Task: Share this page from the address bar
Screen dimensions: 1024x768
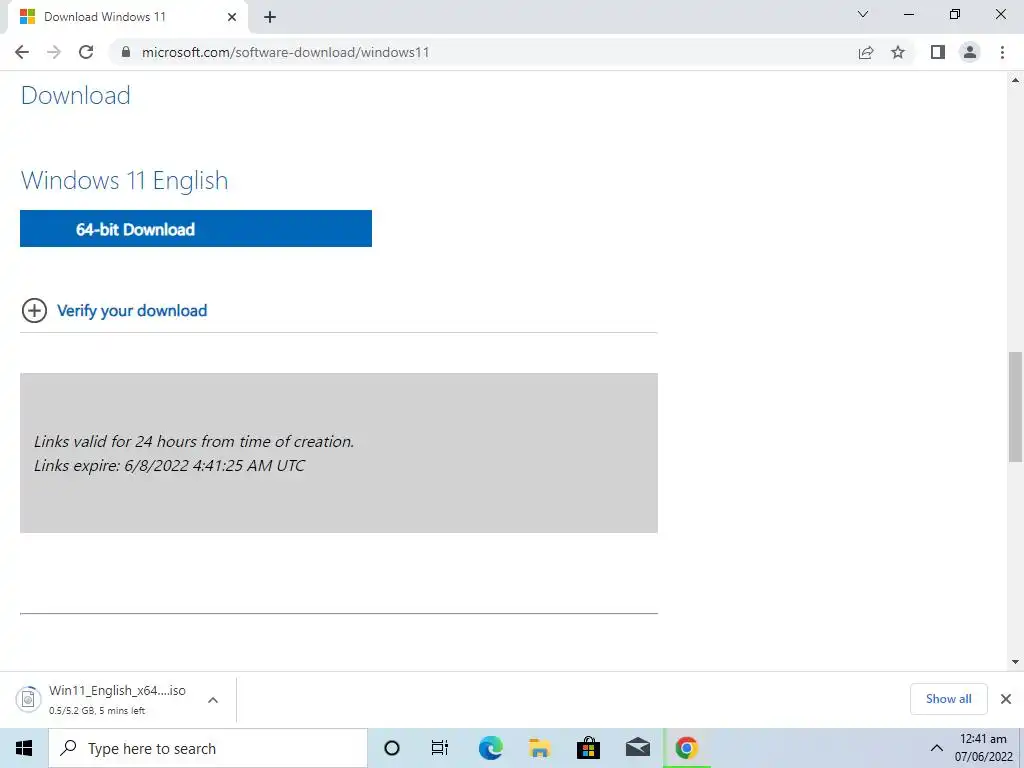Action: (866, 52)
